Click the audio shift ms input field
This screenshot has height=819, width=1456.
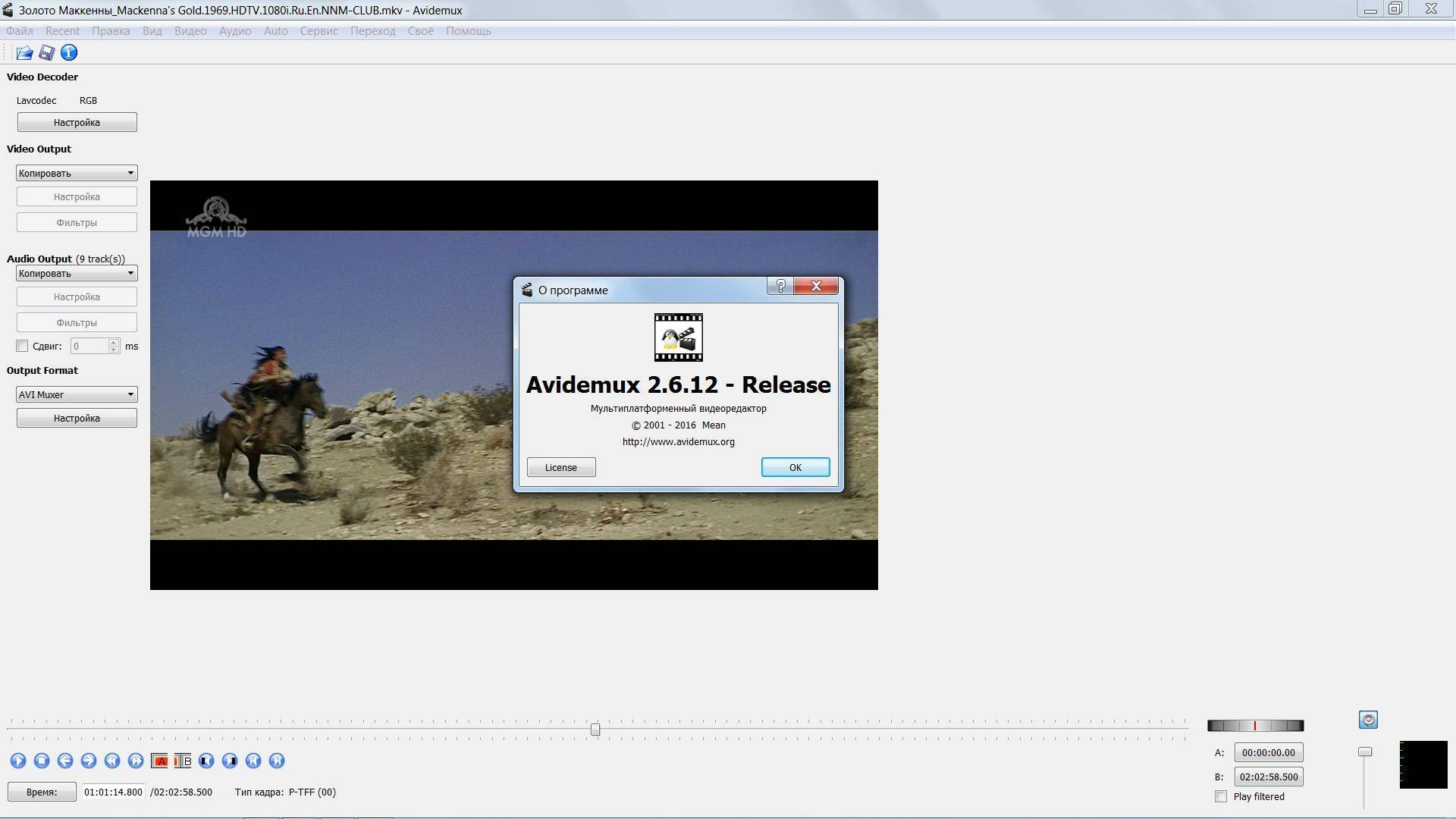pos(89,346)
